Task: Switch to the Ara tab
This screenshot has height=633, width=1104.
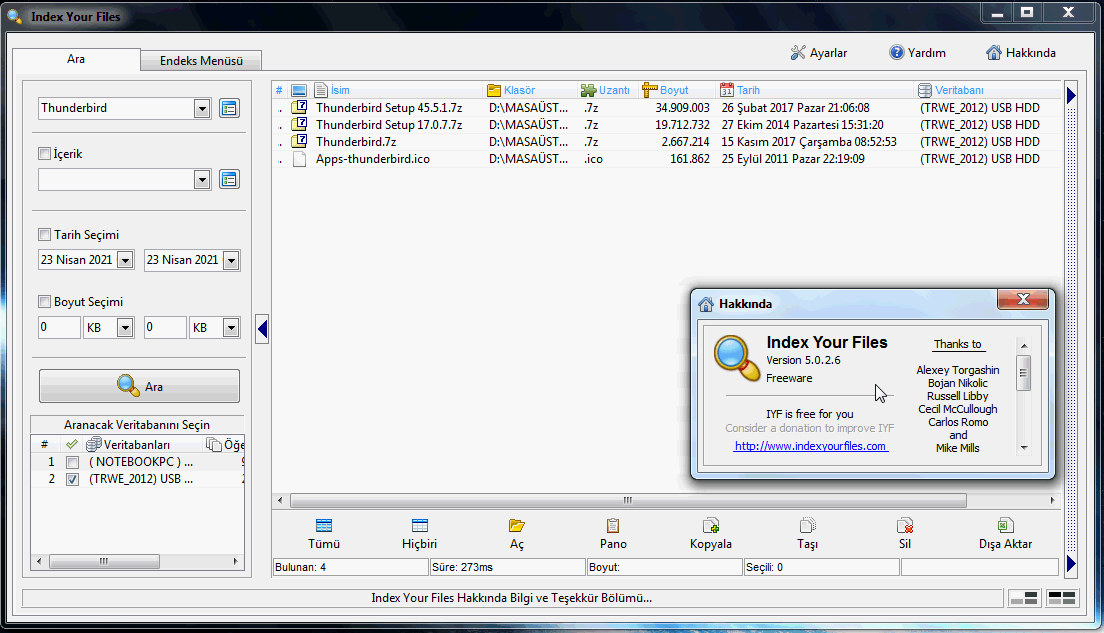Action: [76, 59]
